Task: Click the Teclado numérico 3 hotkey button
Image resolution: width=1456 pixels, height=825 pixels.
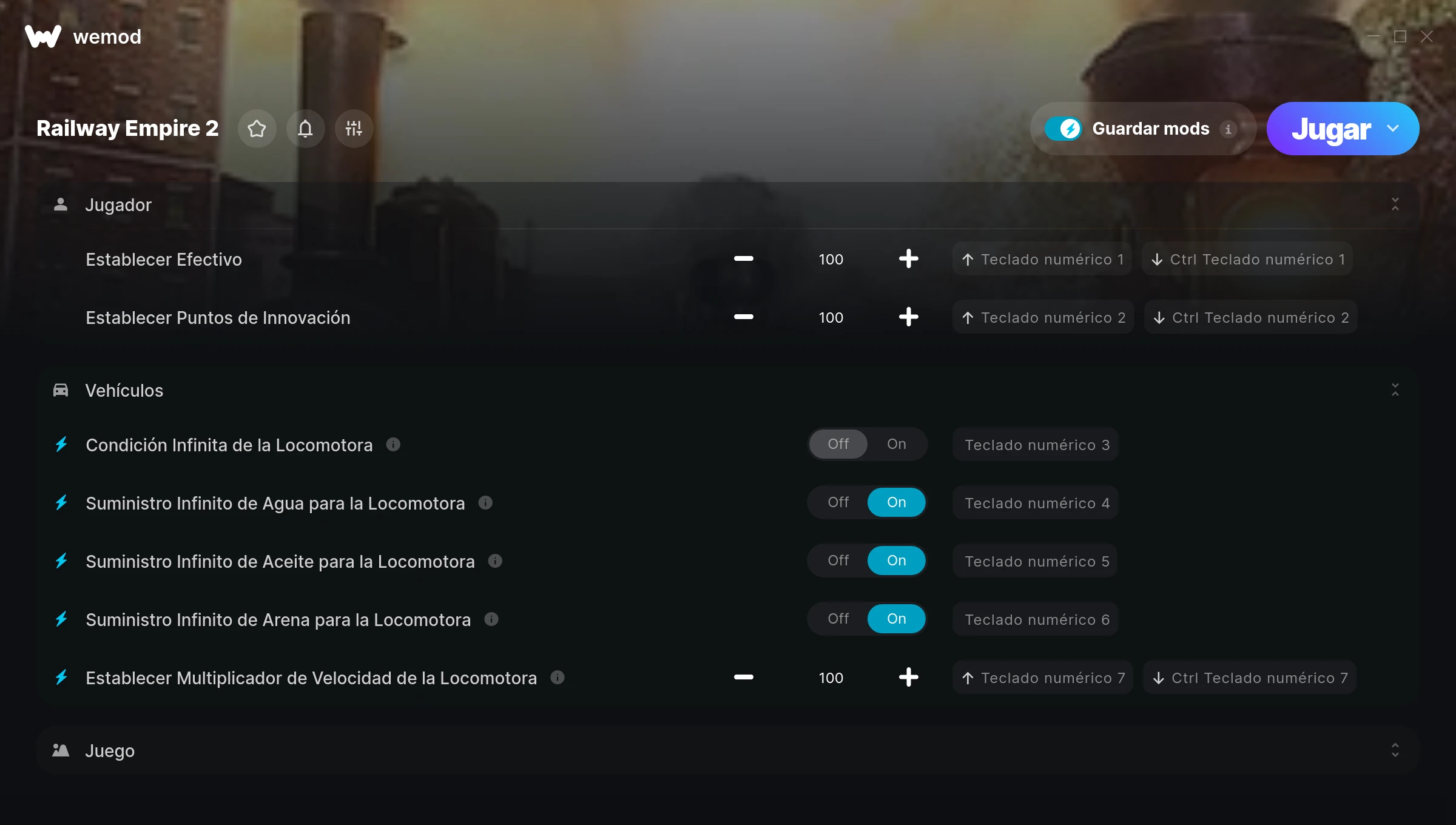Action: (1036, 445)
